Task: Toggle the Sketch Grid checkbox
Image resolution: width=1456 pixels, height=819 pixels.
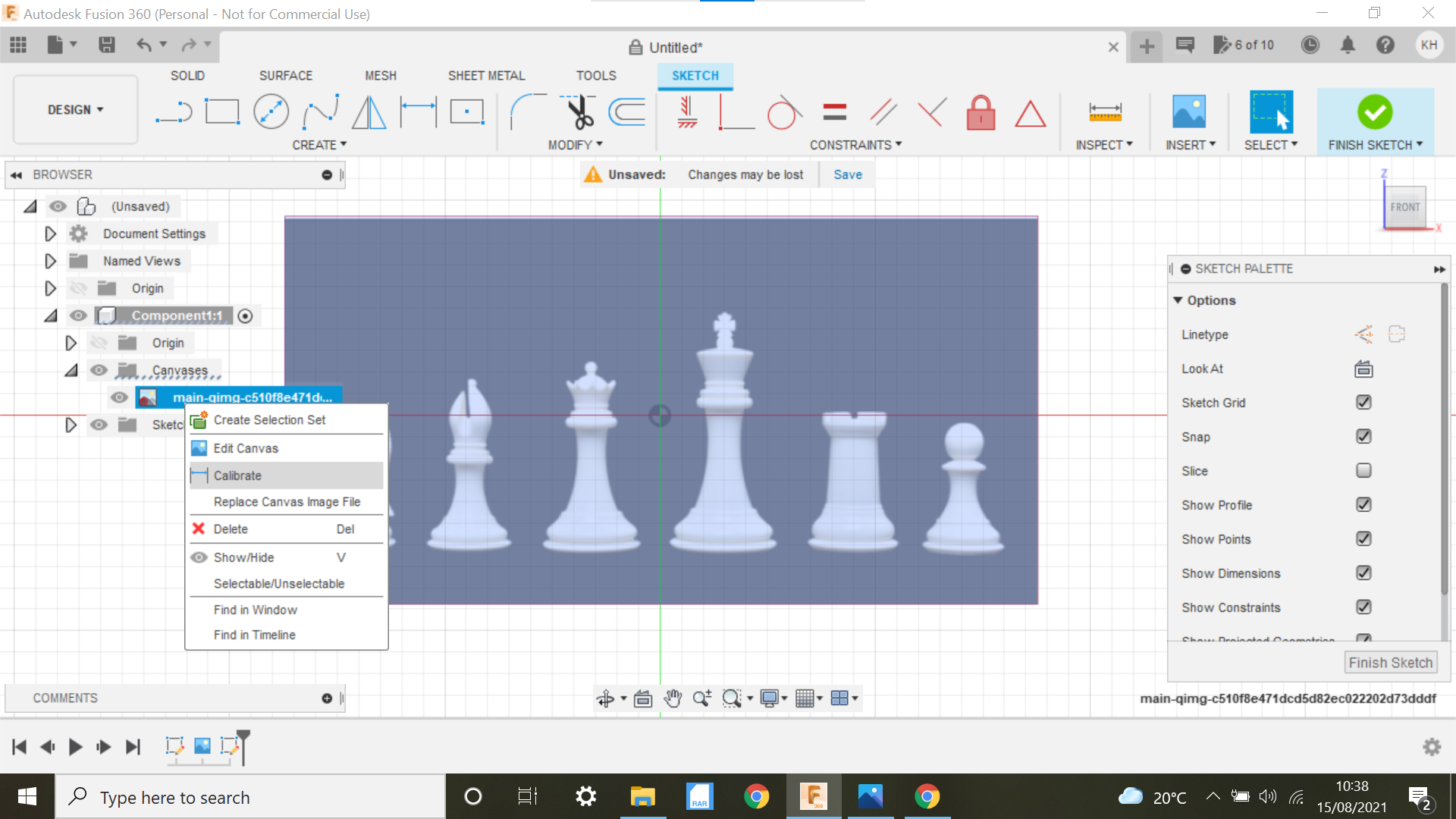Action: click(1363, 402)
